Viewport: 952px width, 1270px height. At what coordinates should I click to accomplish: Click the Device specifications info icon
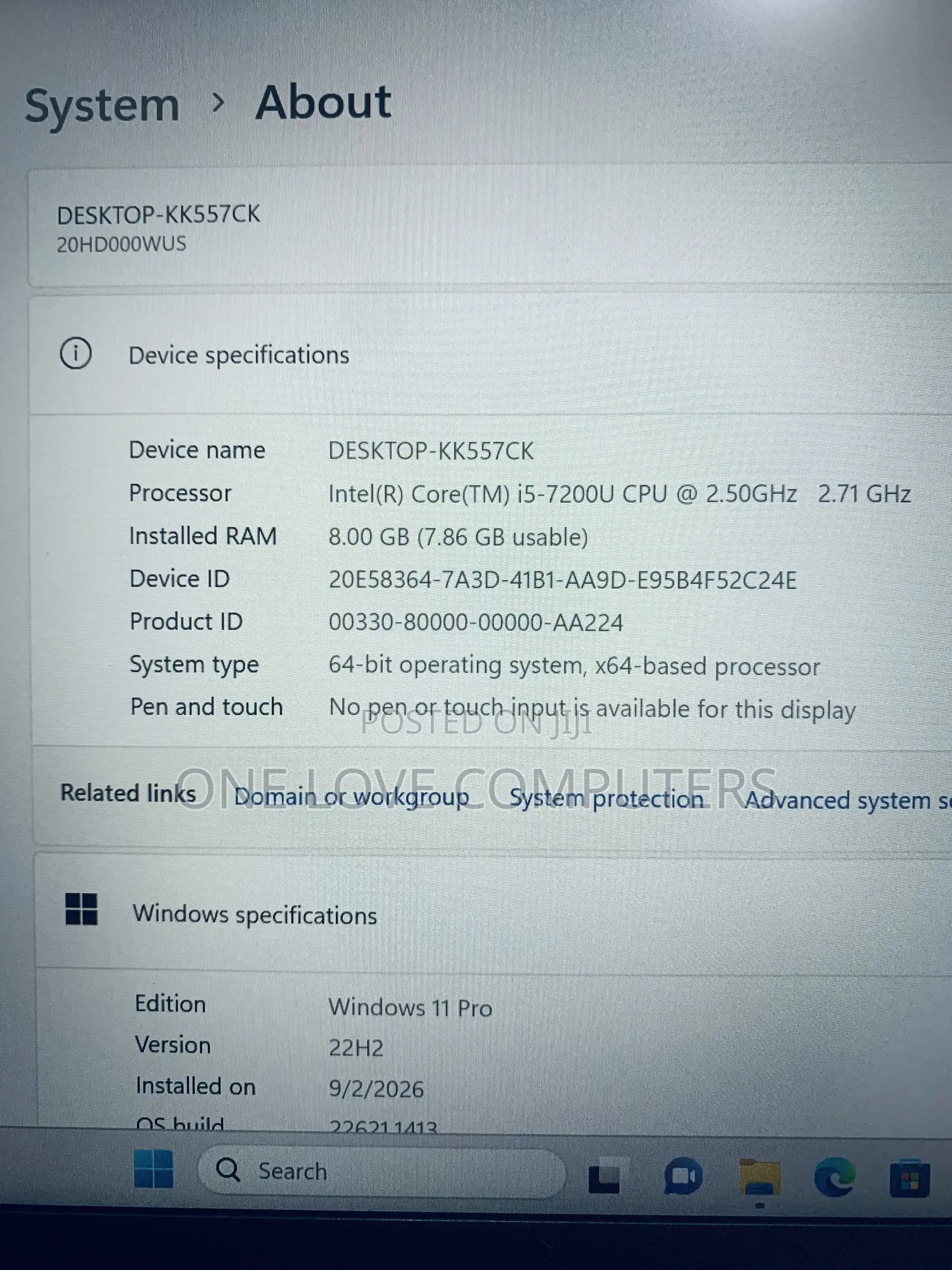click(76, 354)
